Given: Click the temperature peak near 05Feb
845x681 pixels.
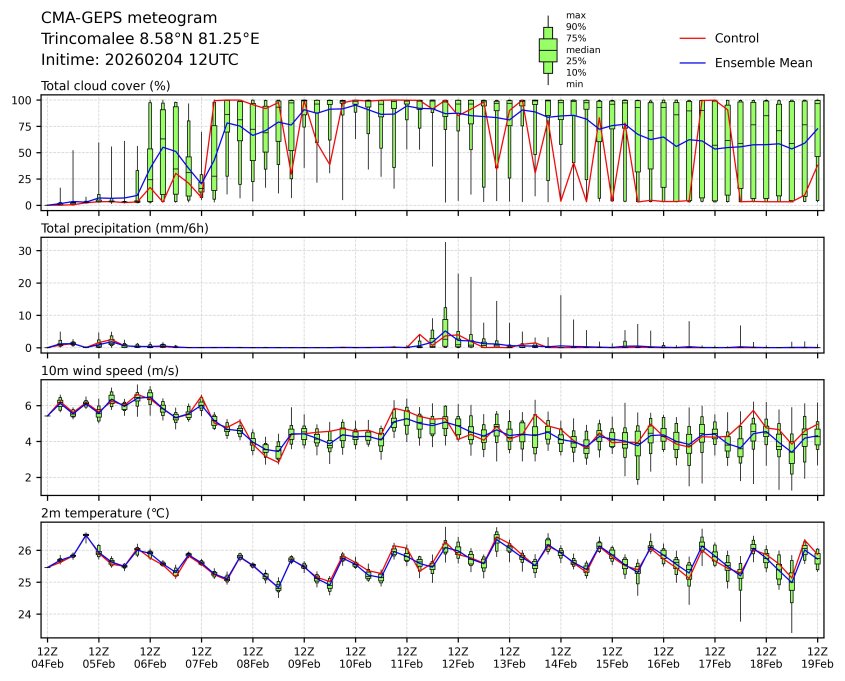Looking at the screenshot, I should point(86,535).
